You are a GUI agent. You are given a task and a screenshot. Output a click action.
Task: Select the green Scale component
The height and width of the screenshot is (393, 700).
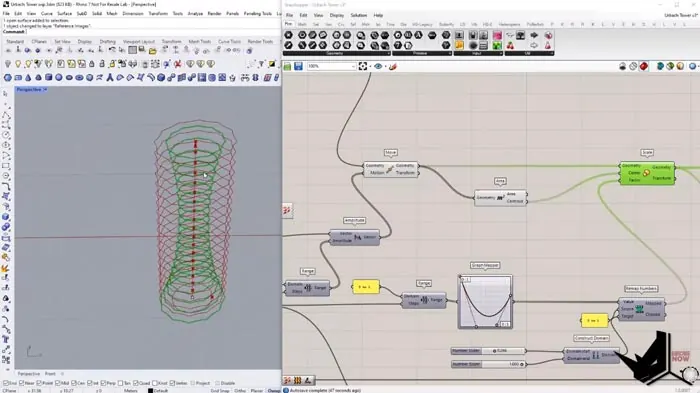pos(646,173)
